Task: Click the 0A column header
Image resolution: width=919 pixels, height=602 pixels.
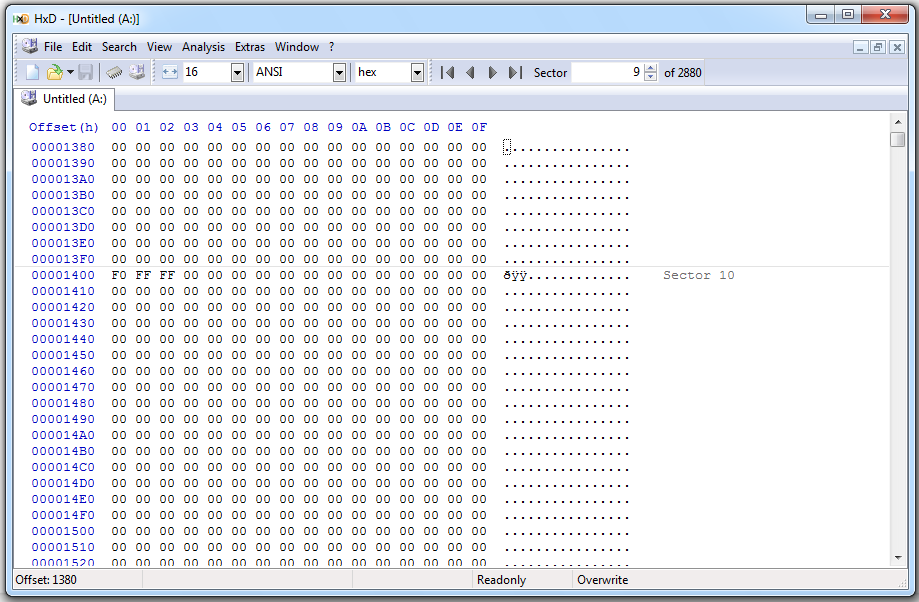Action: [x=359, y=127]
